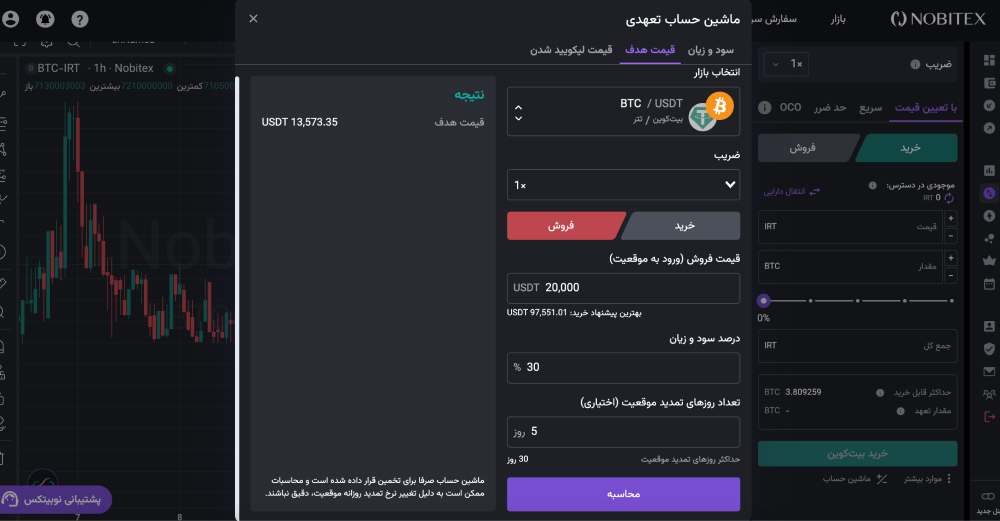Image resolution: width=1000 pixels, height=521 pixels.
Task: Select the red فروش toggle in calculator
Action: pyautogui.click(x=564, y=226)
